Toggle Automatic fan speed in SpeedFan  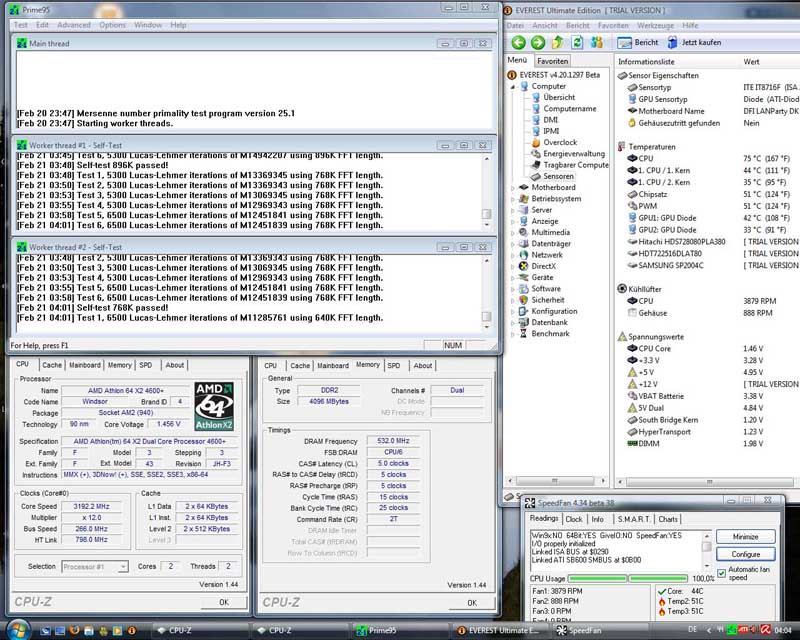click(x=721, y=573)
